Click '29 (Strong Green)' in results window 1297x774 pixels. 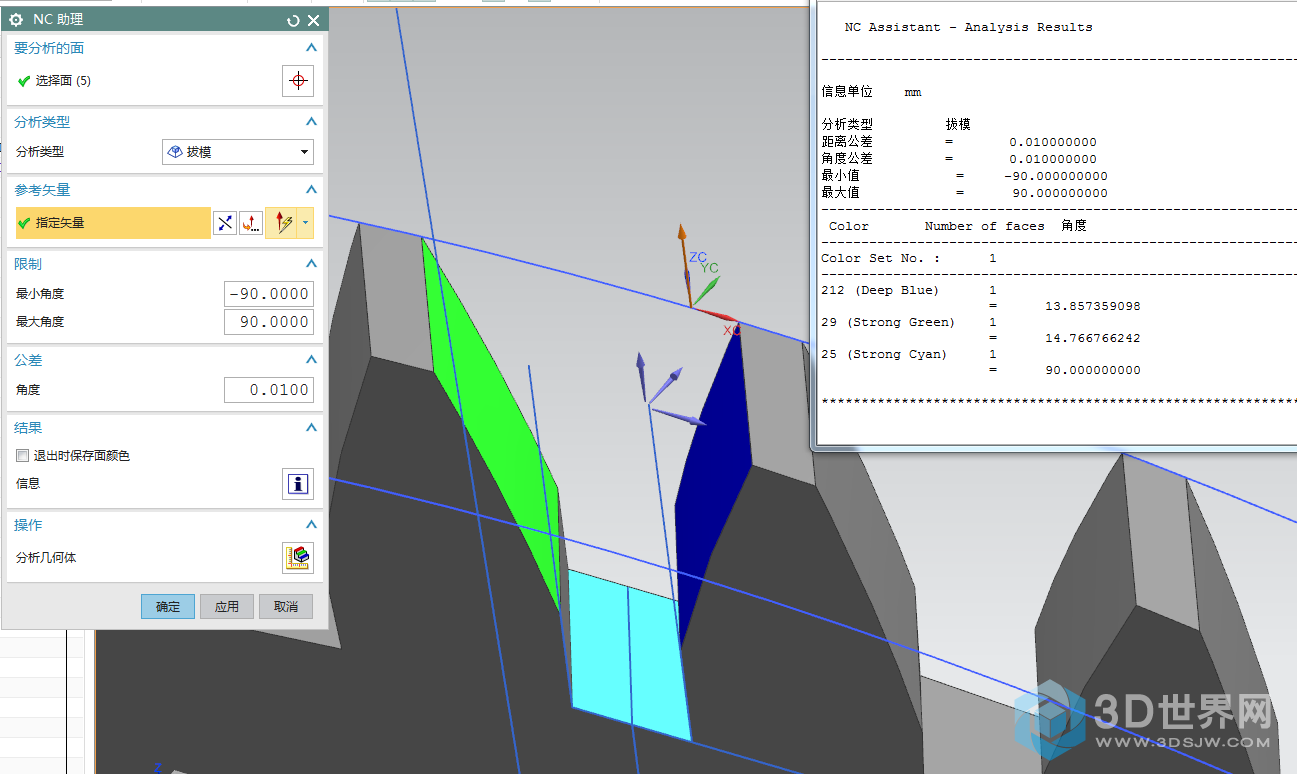pyautogui.click(x=888, y=322)
